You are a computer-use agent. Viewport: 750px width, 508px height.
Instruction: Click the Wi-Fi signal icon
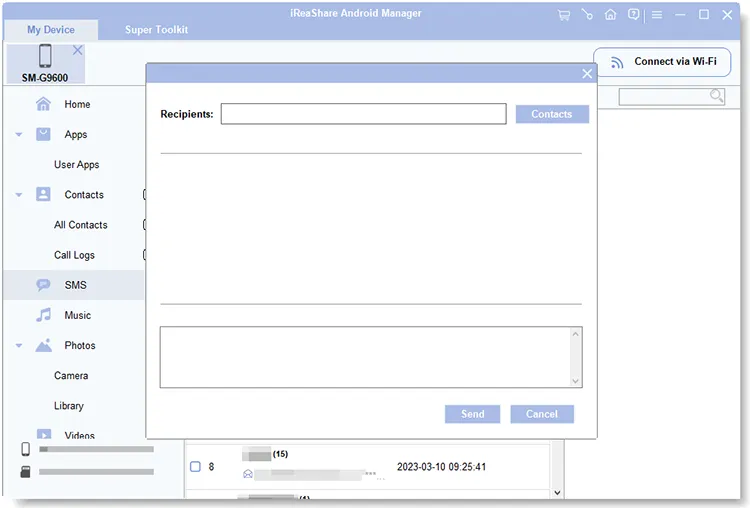617,62
